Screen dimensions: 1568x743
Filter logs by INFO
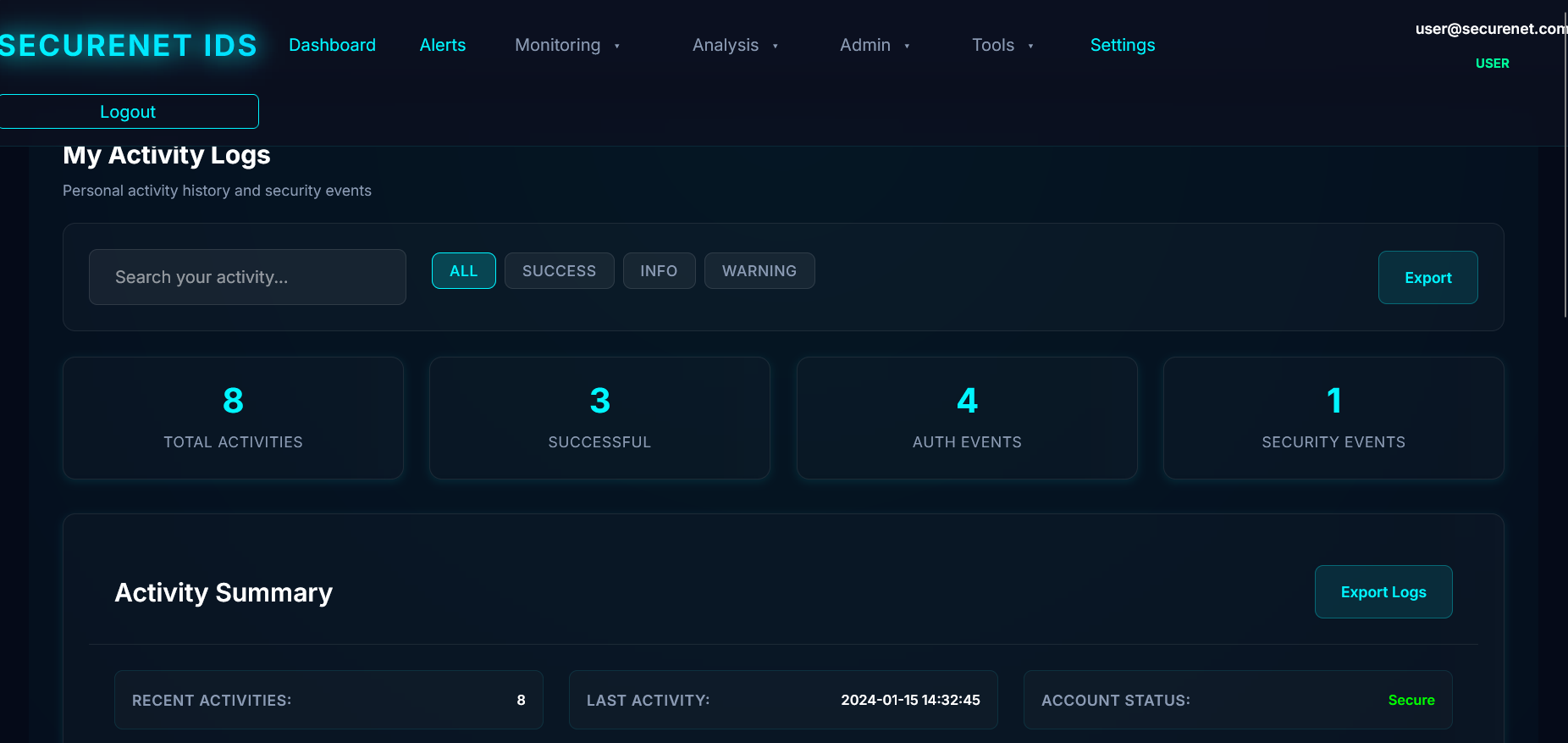[x=660, y=271]
